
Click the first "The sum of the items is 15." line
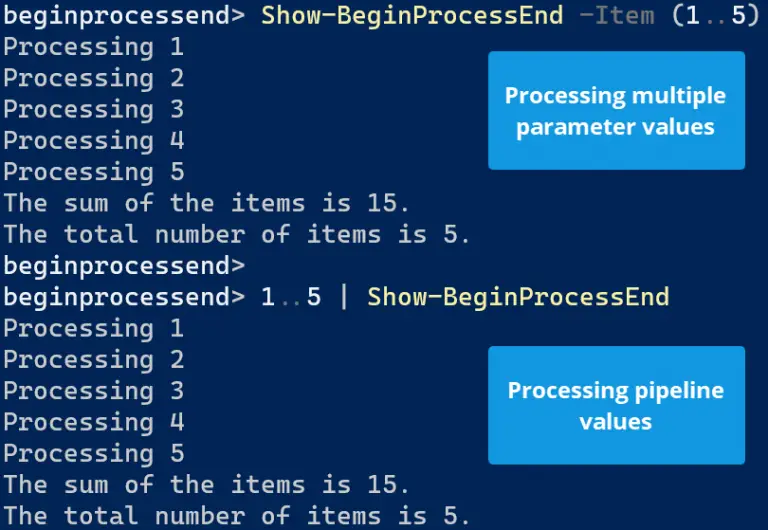206,203
